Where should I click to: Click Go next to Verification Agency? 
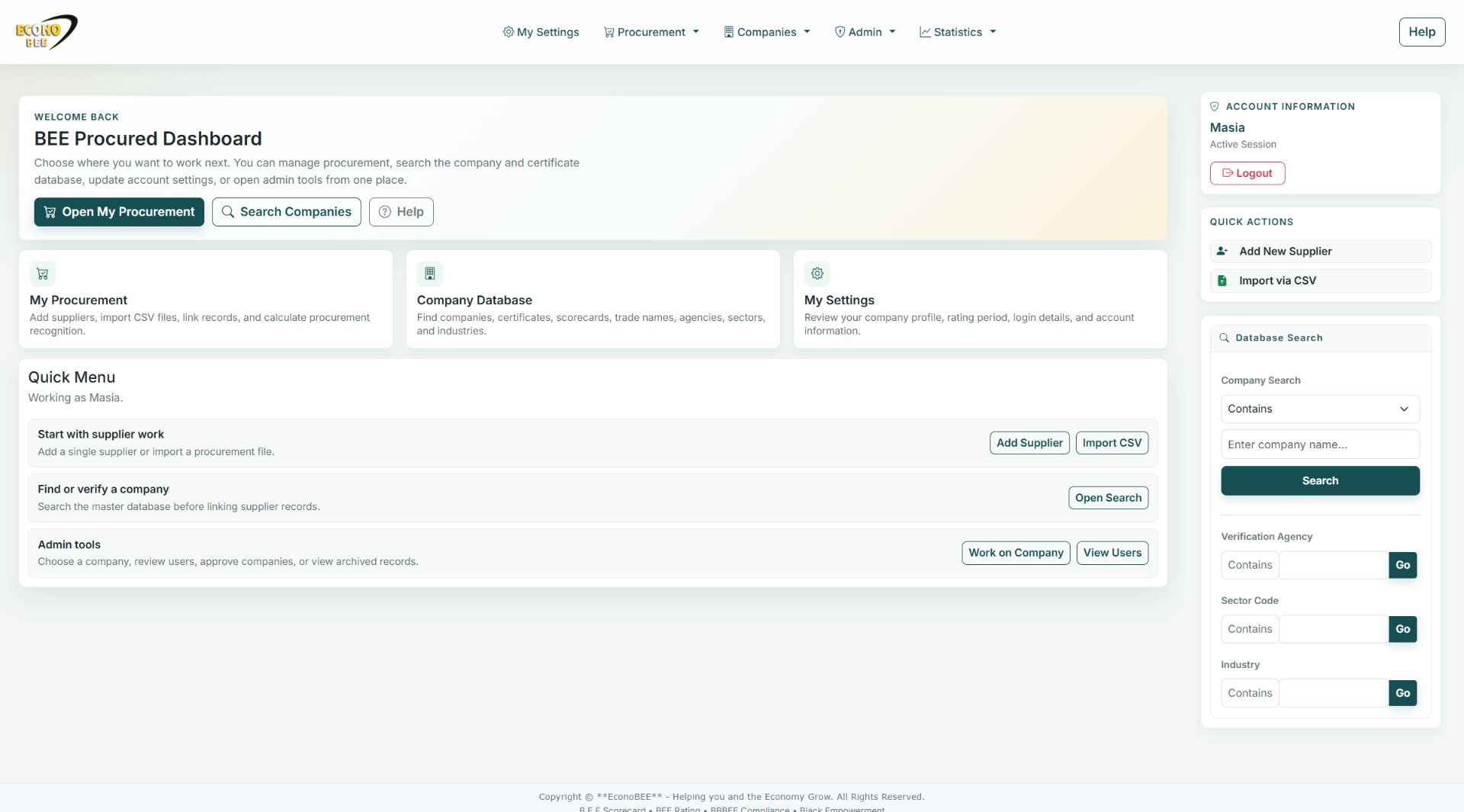pos(1402,565)
